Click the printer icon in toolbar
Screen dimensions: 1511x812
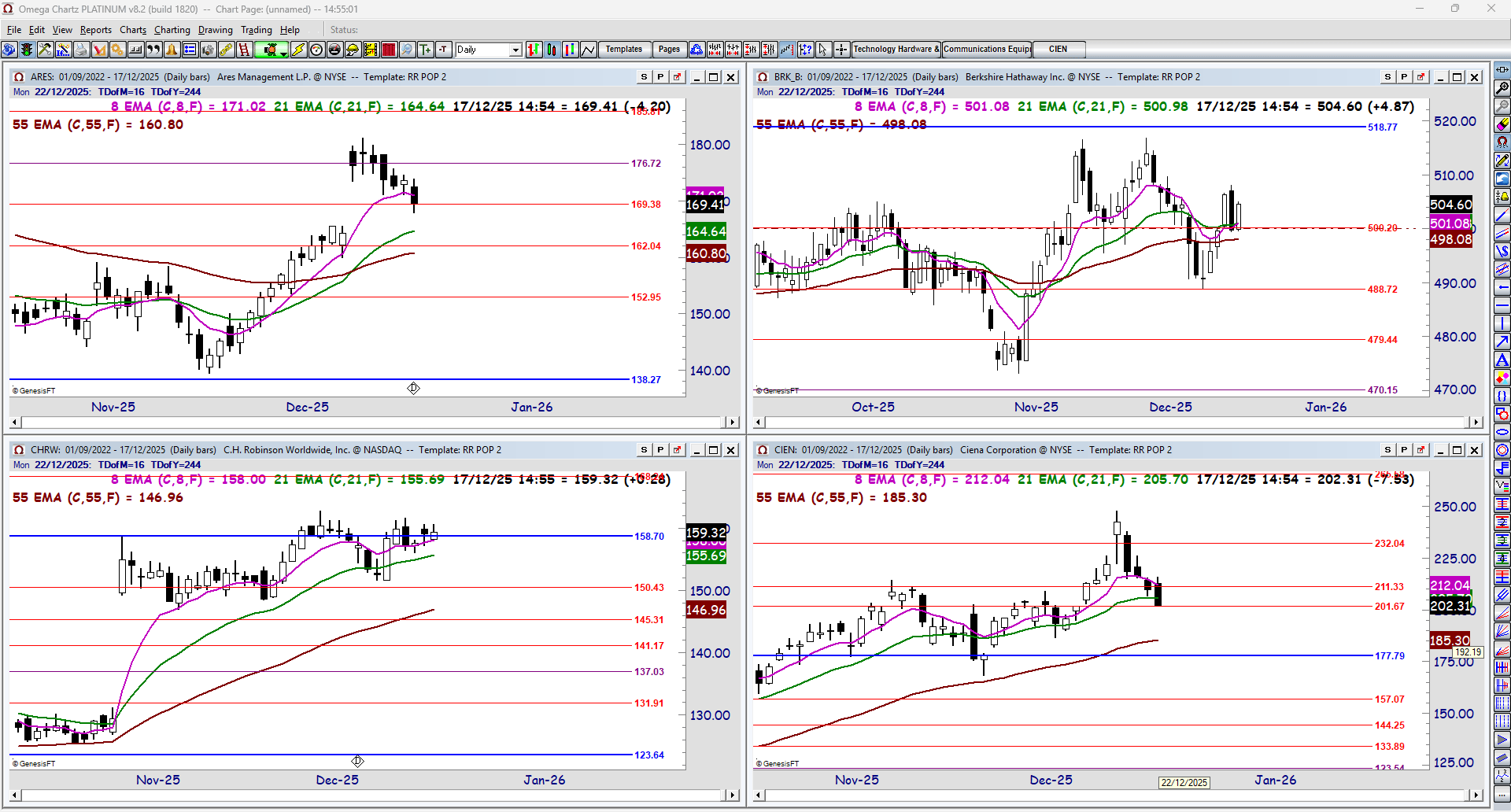click(x=81, y=50)
